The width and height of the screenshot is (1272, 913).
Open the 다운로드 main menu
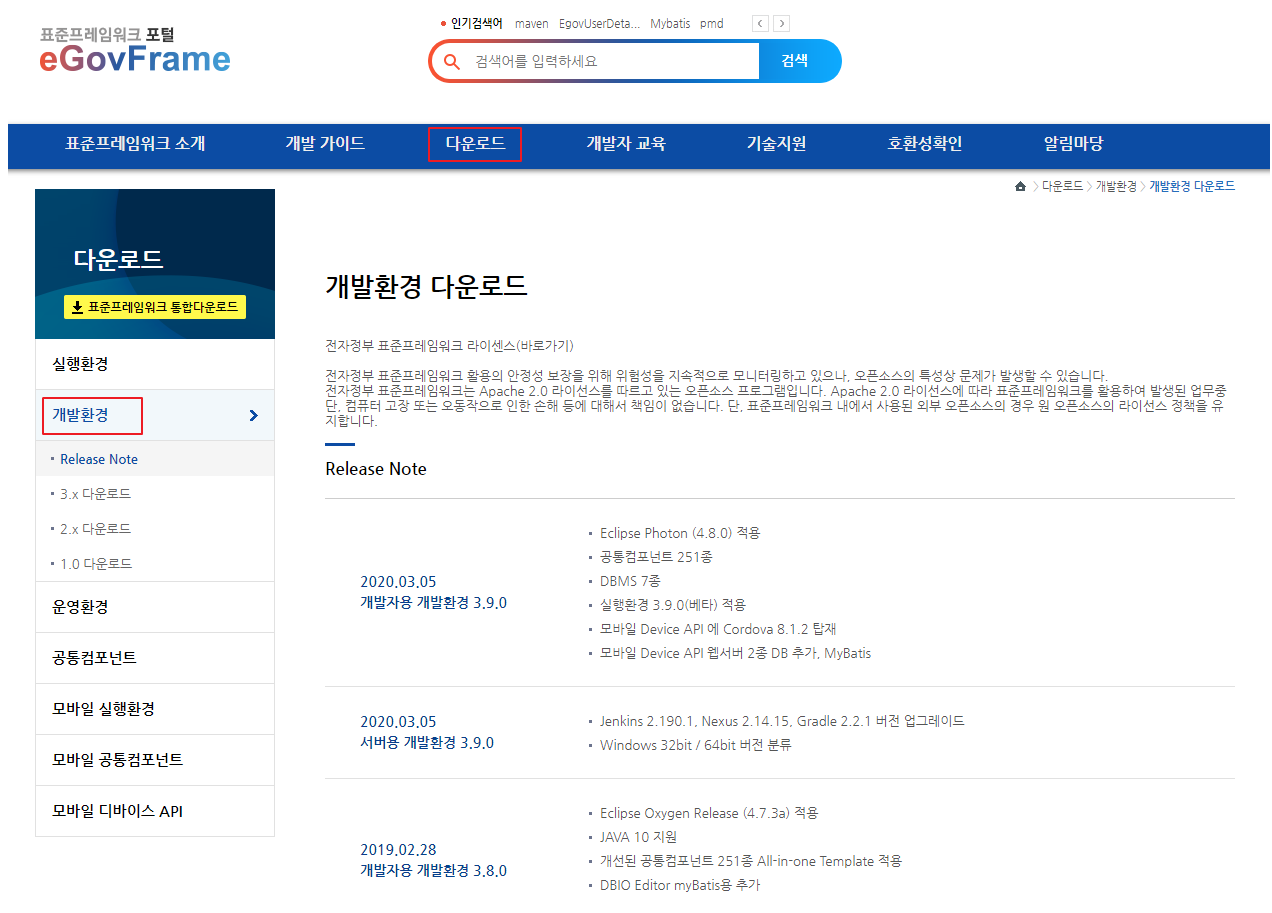click(x=475, y=144)
